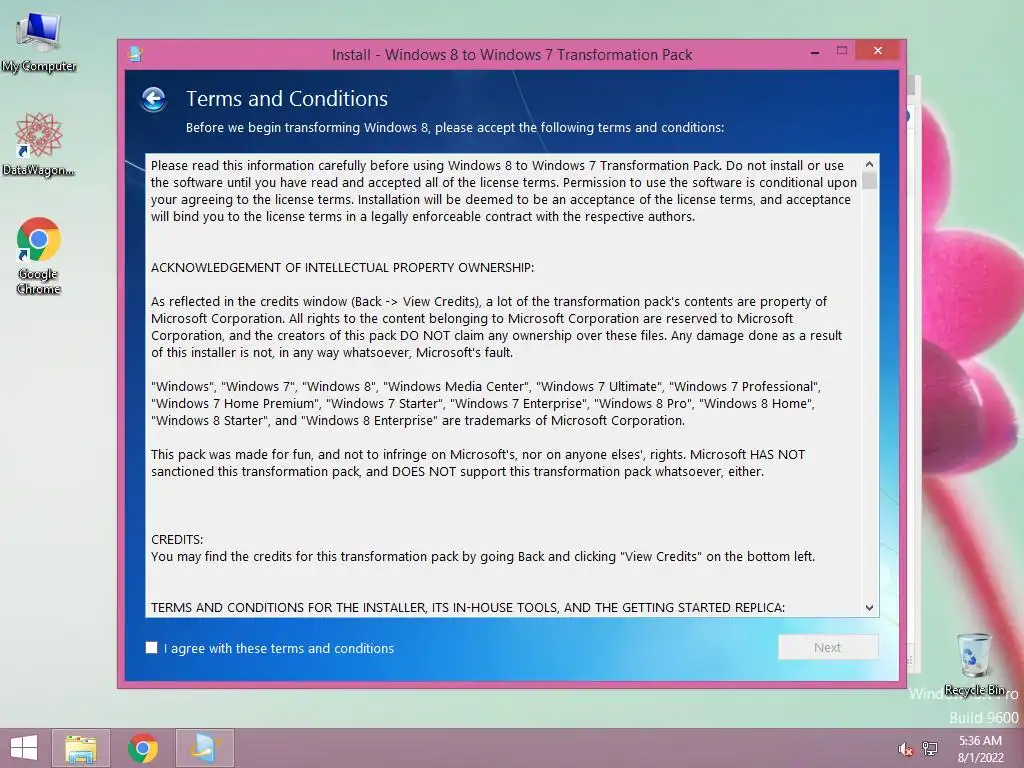
Task: Click the terms scrollbar down arrow
Action: click(869, 607)
